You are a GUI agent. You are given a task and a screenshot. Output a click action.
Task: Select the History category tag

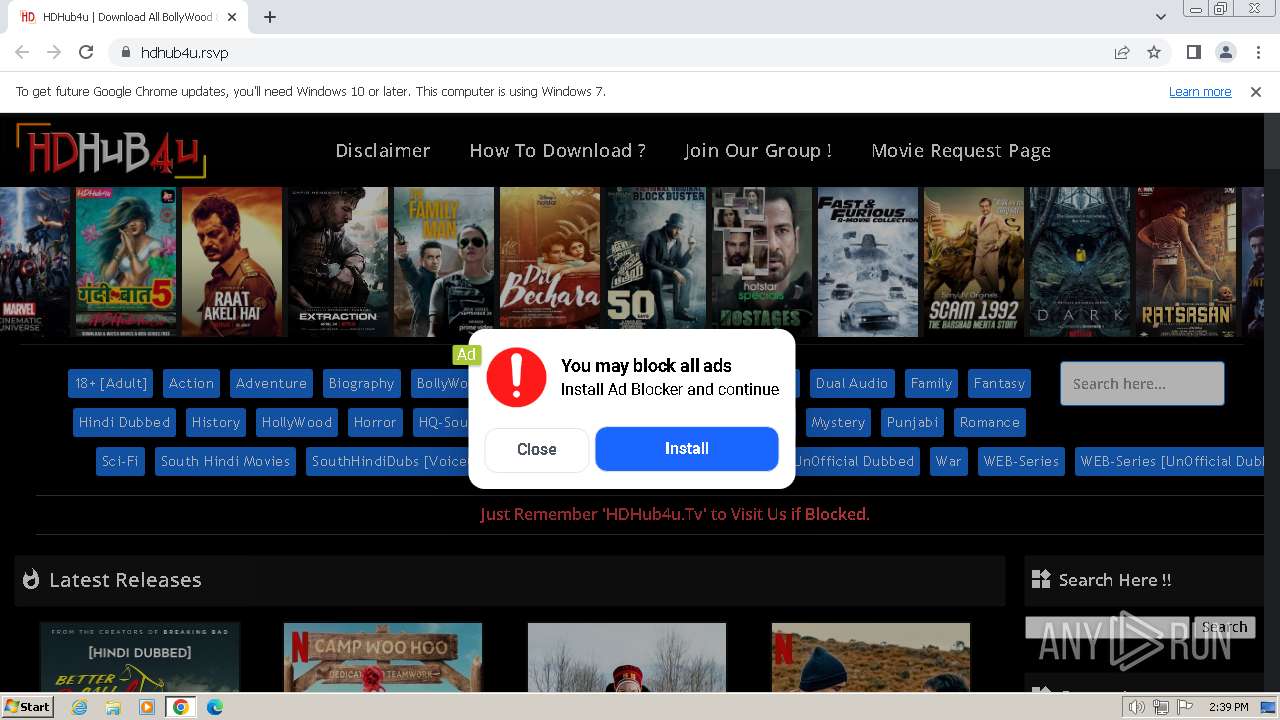[216, 422]
